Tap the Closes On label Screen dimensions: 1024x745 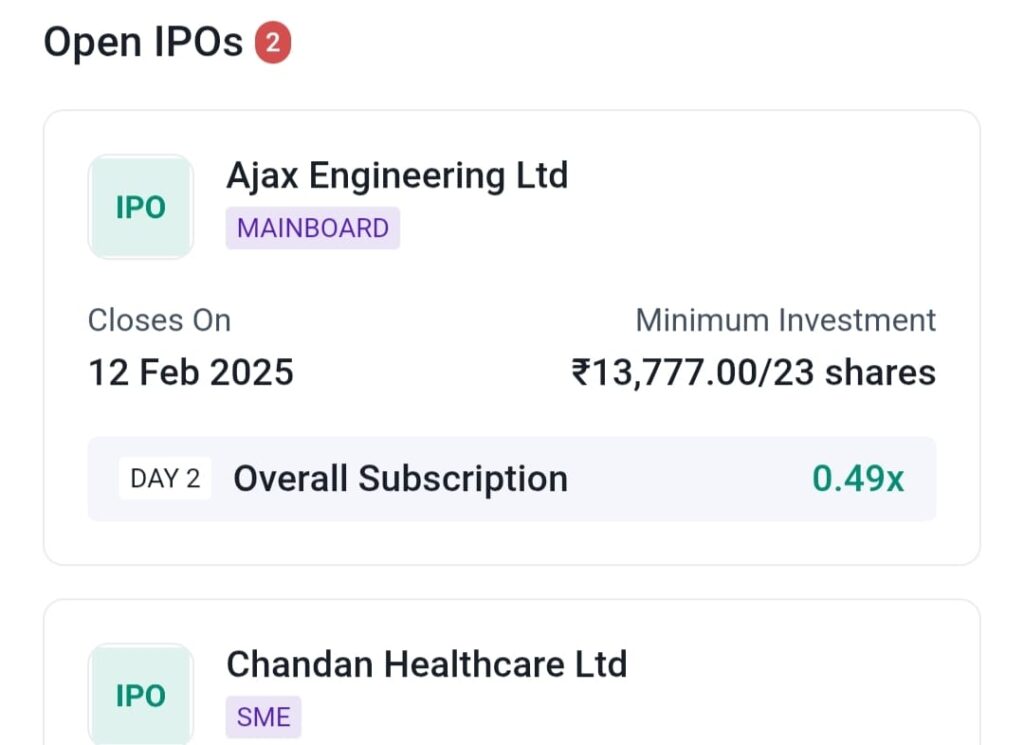[159, 321]
